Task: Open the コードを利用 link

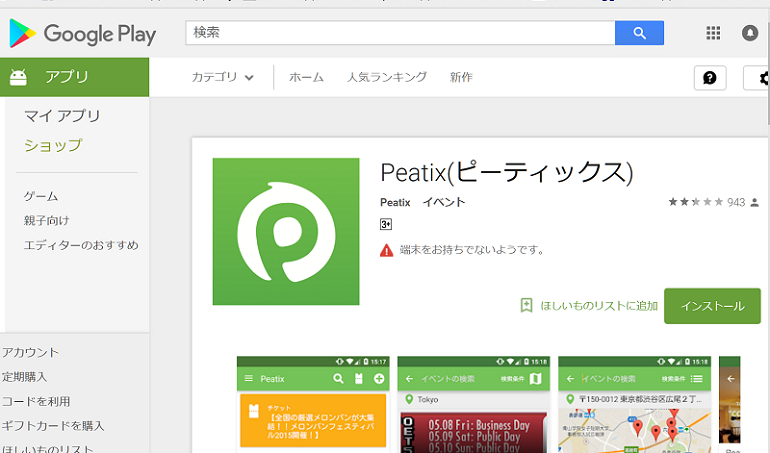Action: [36, 401]
